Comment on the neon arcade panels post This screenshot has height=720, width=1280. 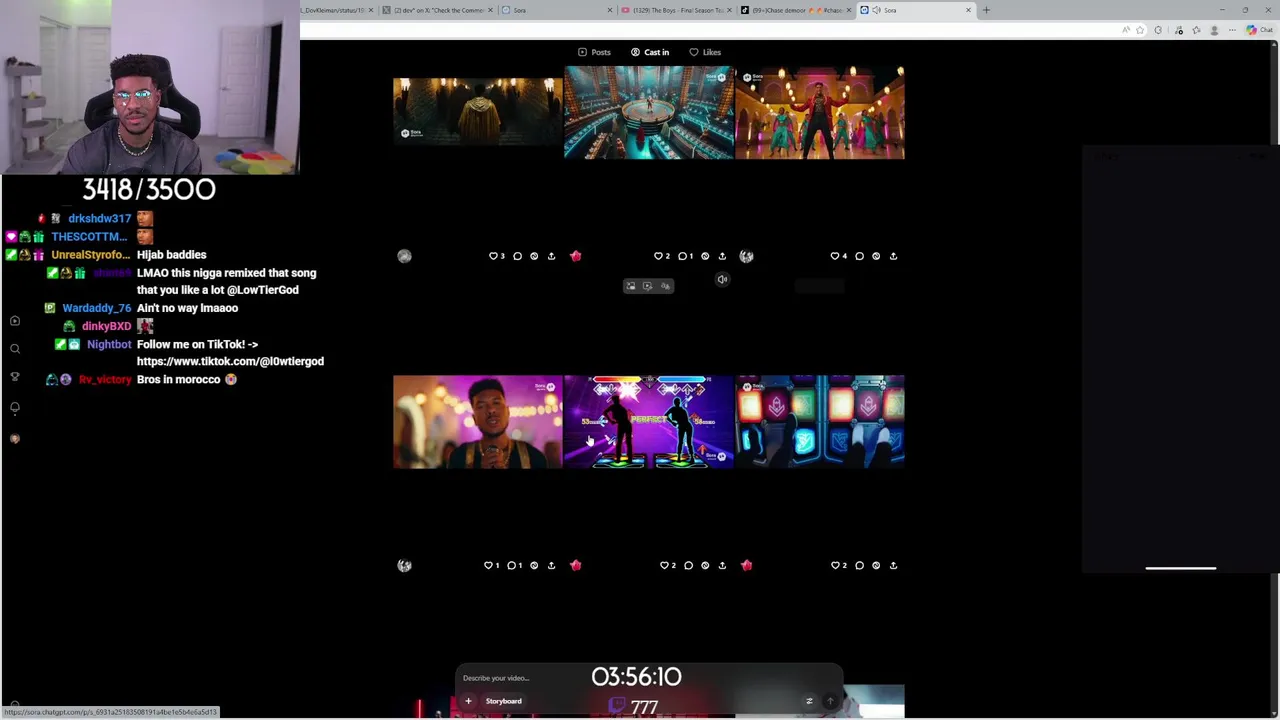(x=859, y=565)
